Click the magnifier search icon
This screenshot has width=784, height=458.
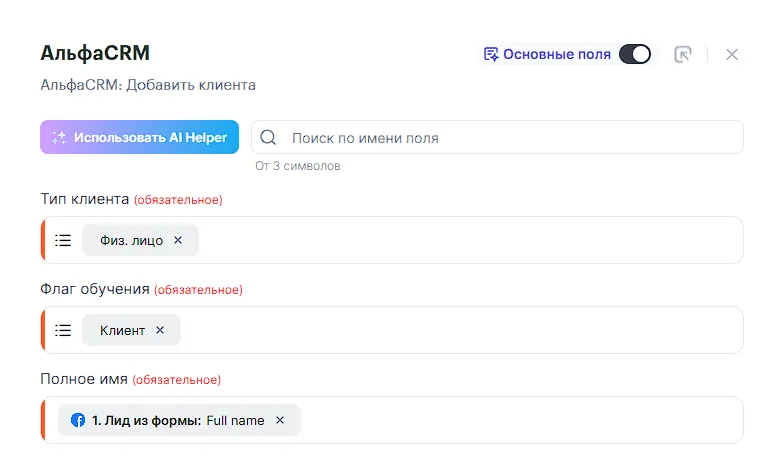(x=268, y=138)
